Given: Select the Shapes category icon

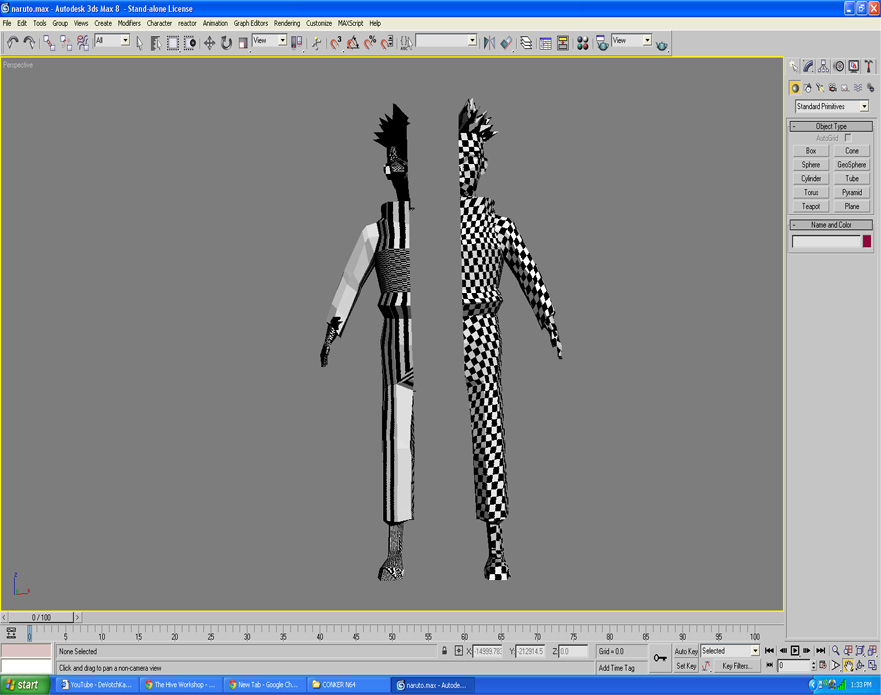Looking at the screenshot, I should (x=807, y=88).
